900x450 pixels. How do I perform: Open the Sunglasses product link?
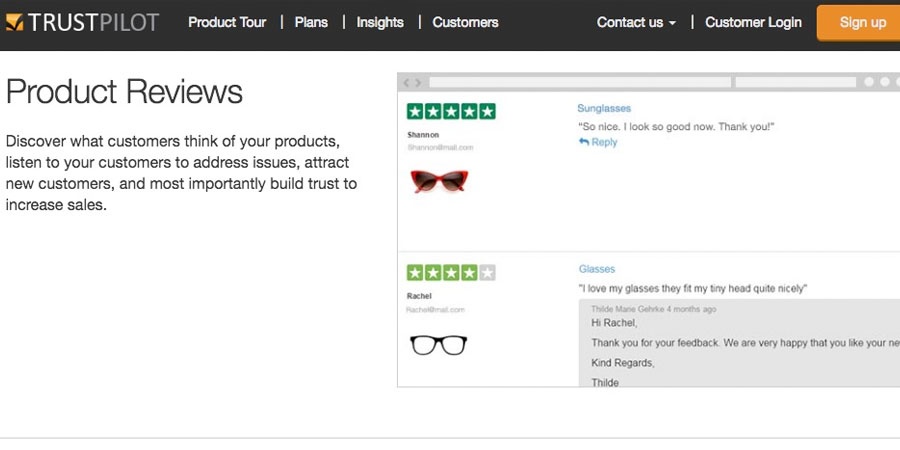coord(604,108)
